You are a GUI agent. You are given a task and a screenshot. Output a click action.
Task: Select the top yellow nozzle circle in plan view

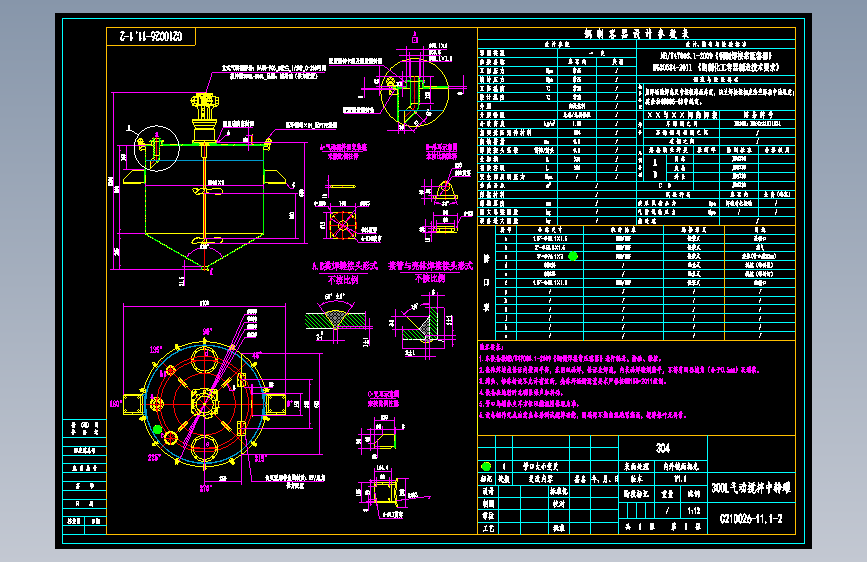pyautogui.click(x=205, y=359)
